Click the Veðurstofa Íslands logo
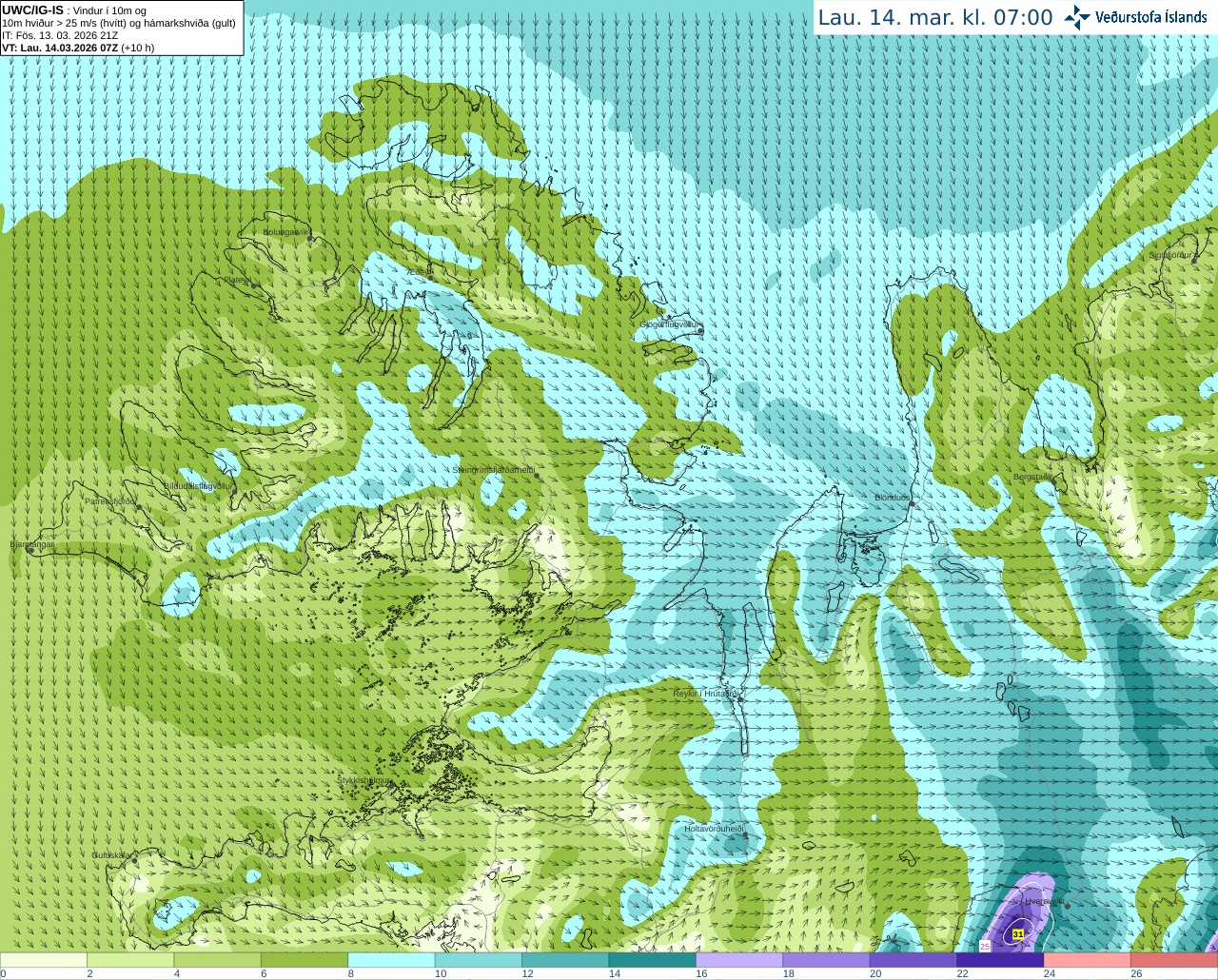1218x980 pixels. [x=1135, y=17]
